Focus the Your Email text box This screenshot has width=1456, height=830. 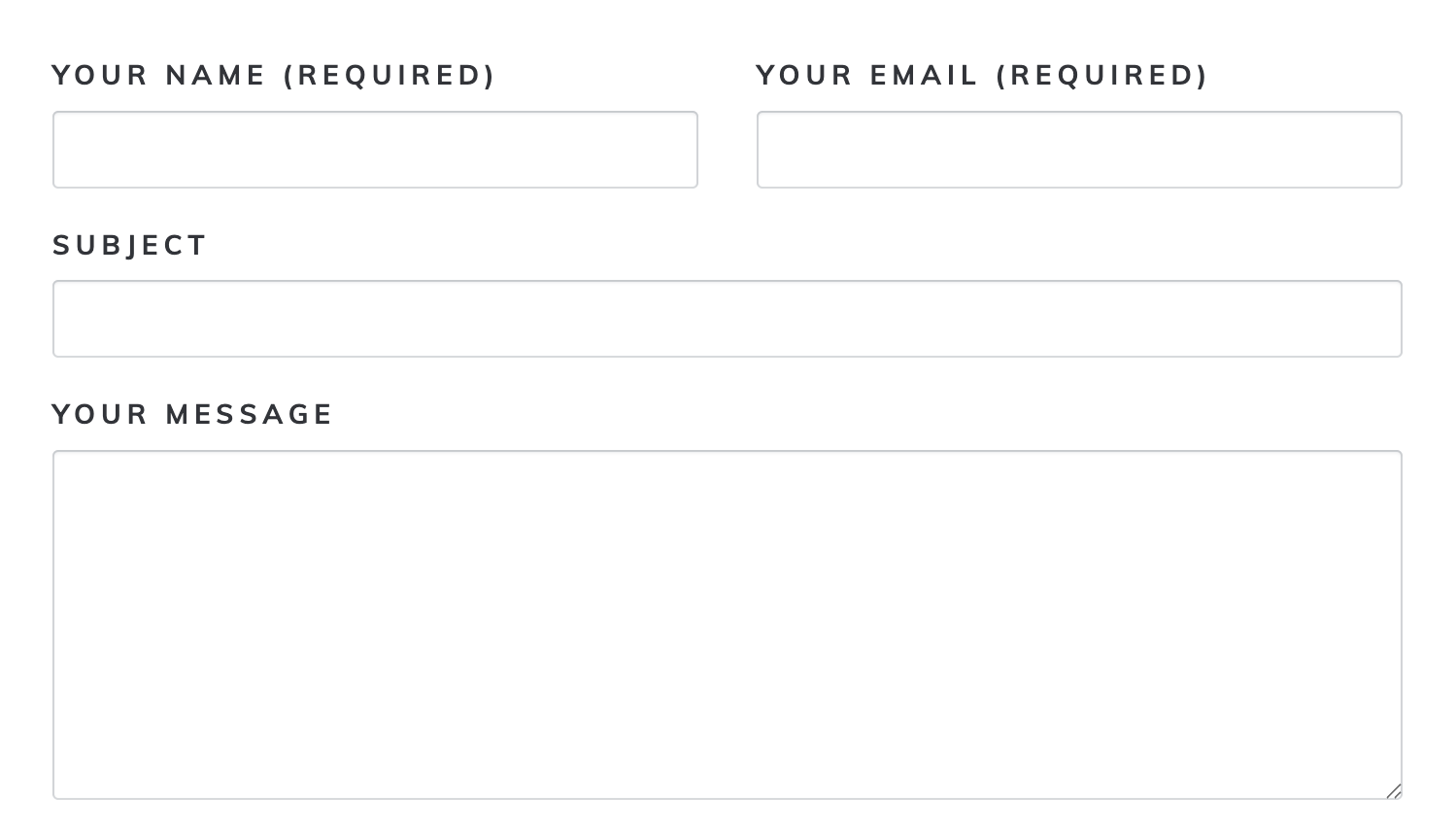click(x=1079, y=150)
